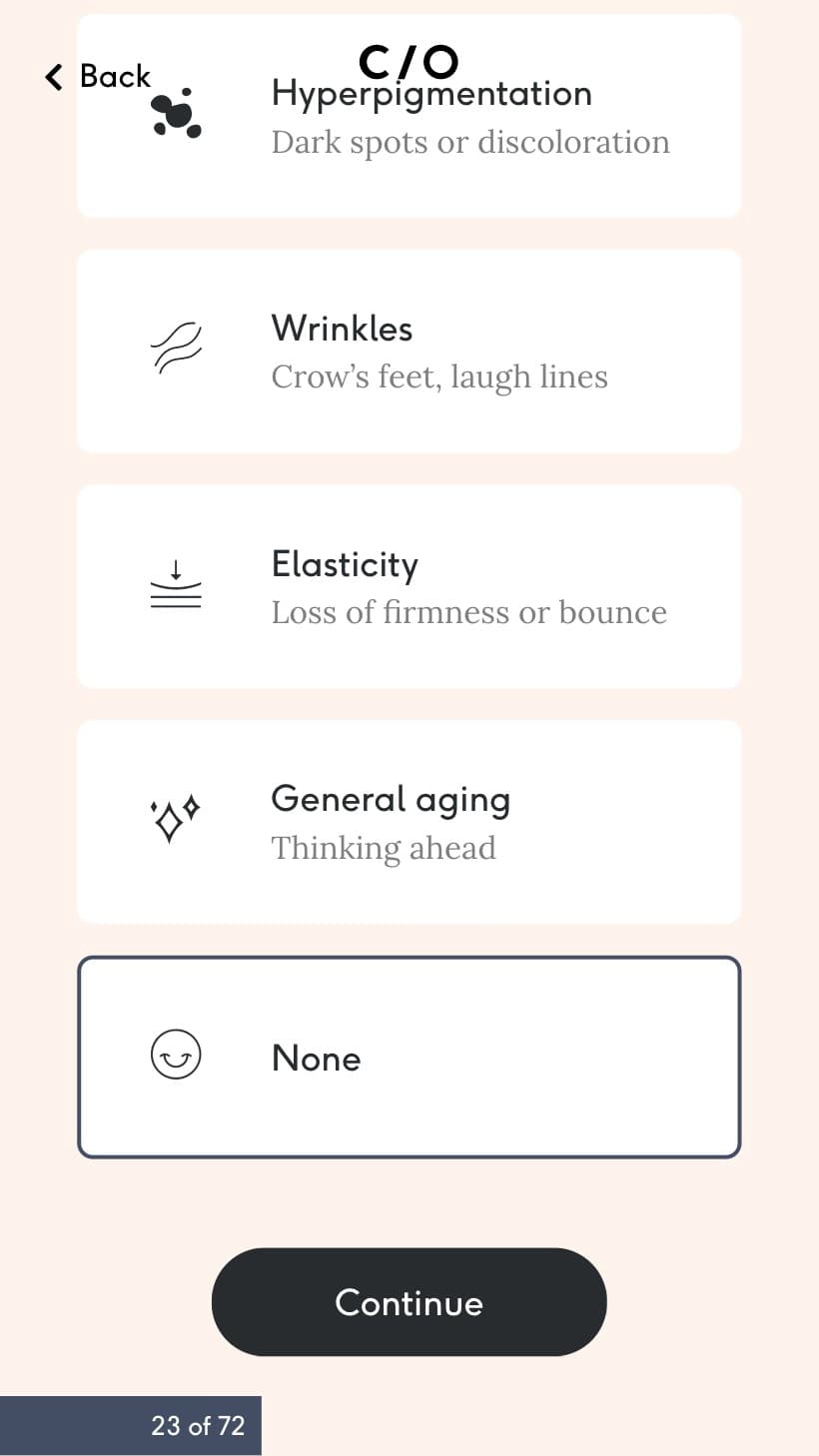Select General aging option card
The image size is (819, 1456).
pos(409,823)
